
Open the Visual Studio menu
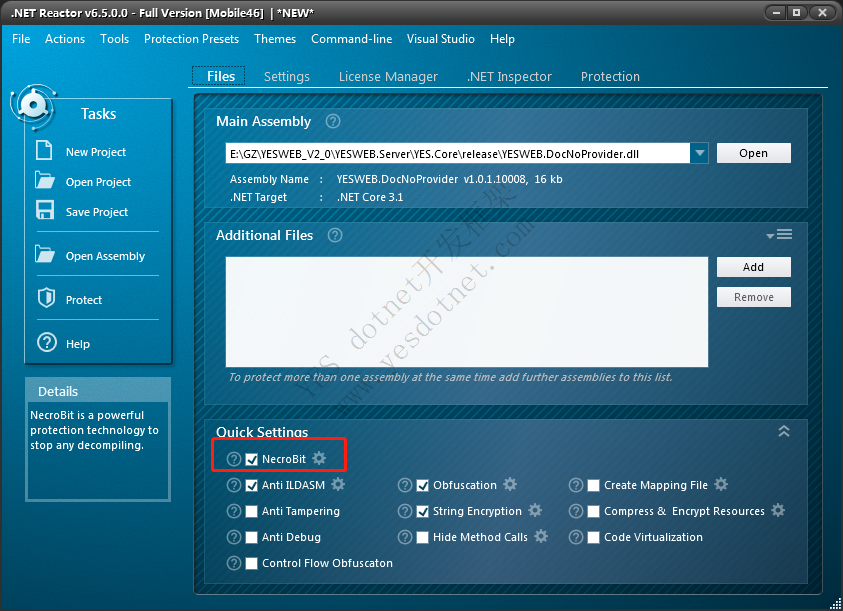tap(441, 39)
